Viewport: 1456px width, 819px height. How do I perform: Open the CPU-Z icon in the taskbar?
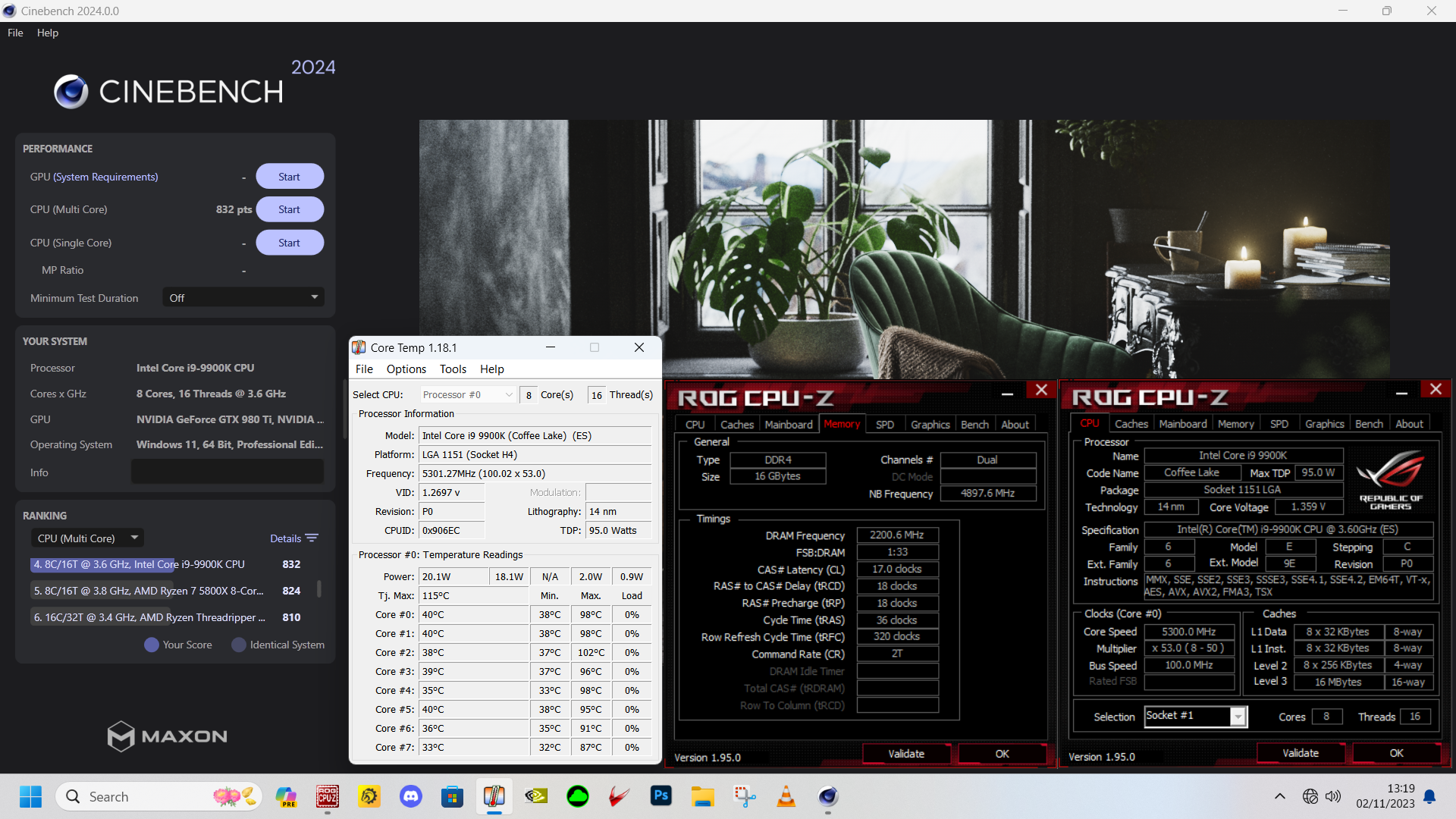(328, 796)
